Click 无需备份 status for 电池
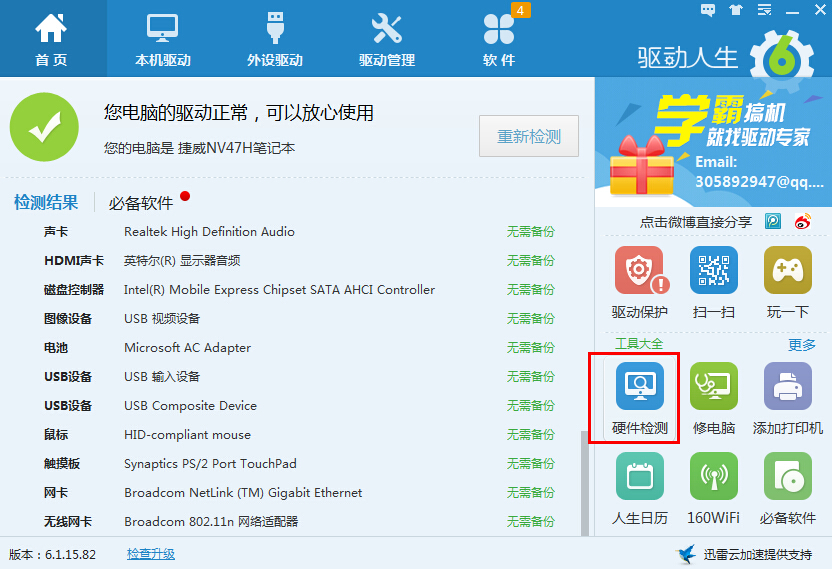This screenshot has height=569, width=832. click(x=530, y=348)
